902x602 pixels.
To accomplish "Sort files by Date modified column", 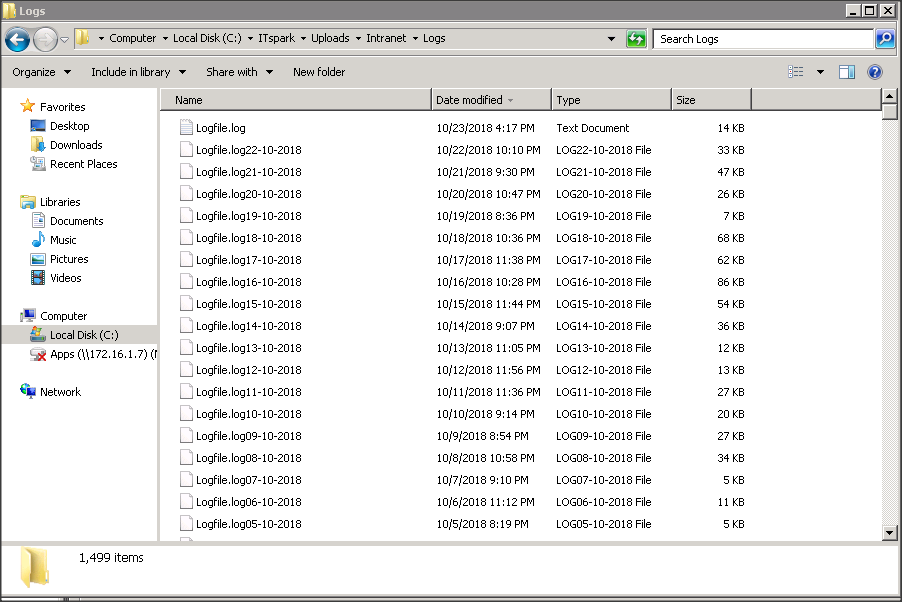I will (470, 100).
